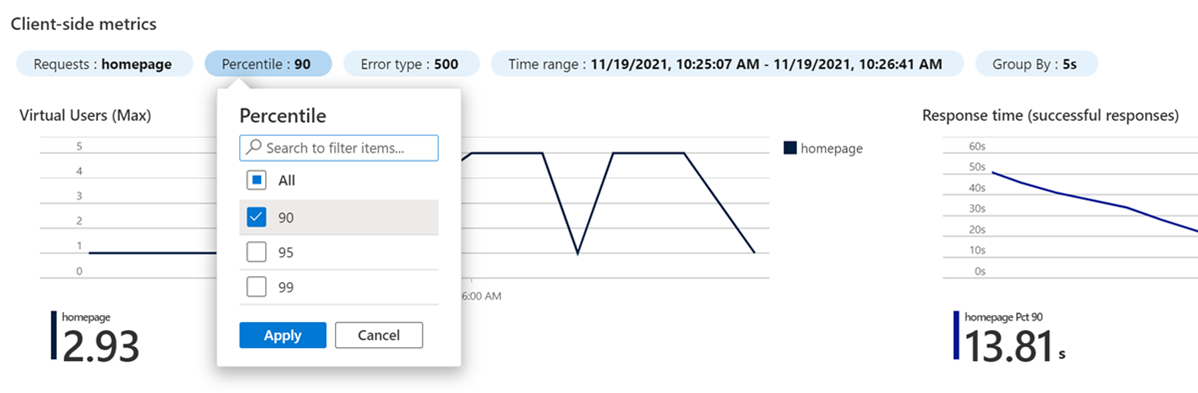Screen dimensions: 1198x393
Task: Cancel the percentile filter popup
Action: click(379, 335)
